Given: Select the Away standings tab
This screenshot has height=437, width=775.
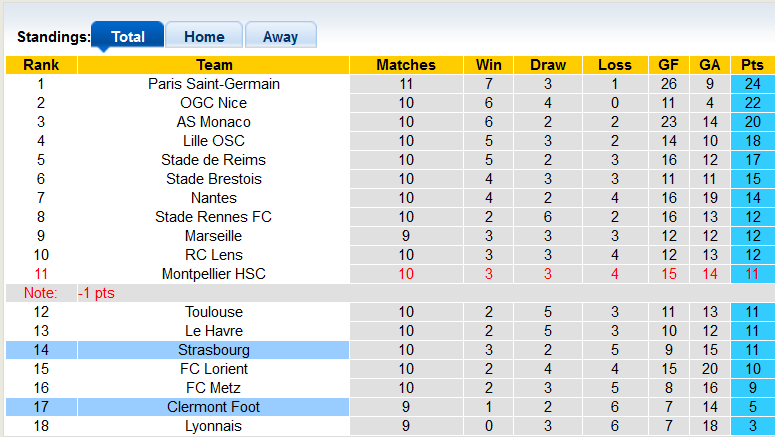Looking at the screenshot, I should [x=280, y=36].
